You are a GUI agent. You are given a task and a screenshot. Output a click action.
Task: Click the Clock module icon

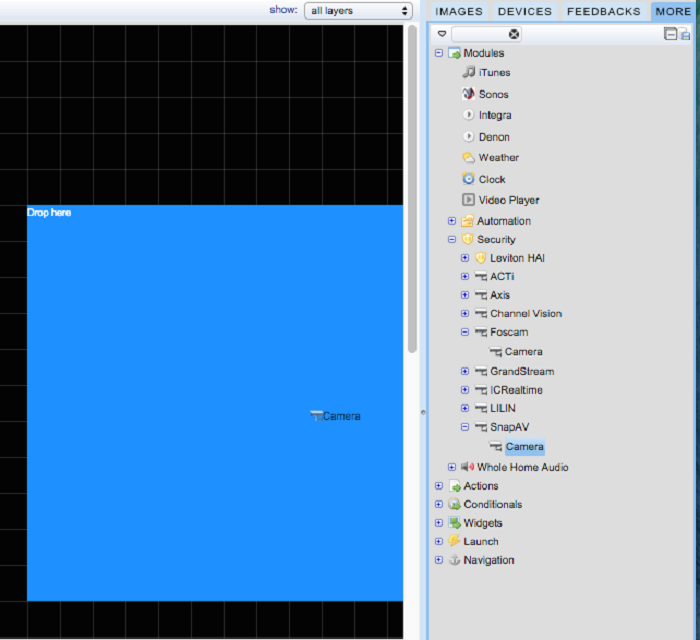click(468, 179)
